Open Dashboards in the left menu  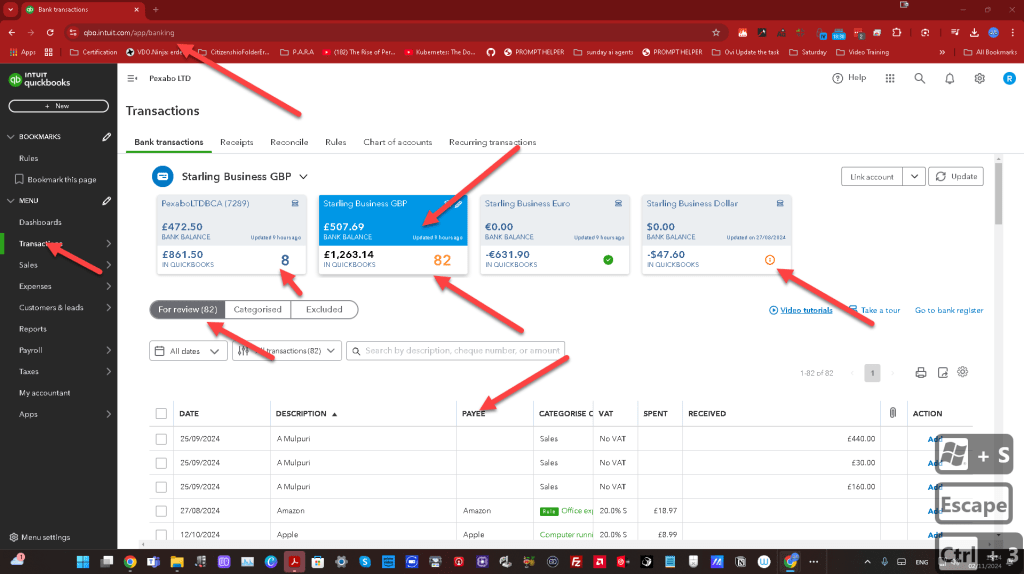pos(40,222)
